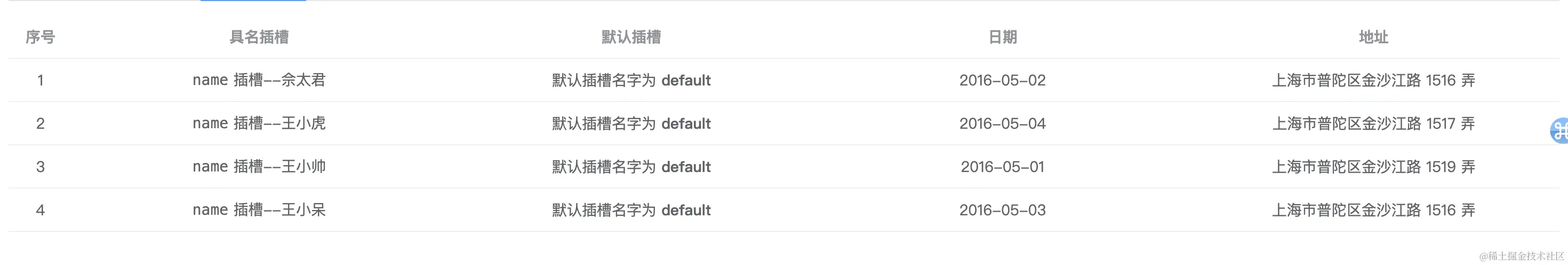Click the 序号 column header
Viewport: 1568px width, 265px height.
coord(40,37)
